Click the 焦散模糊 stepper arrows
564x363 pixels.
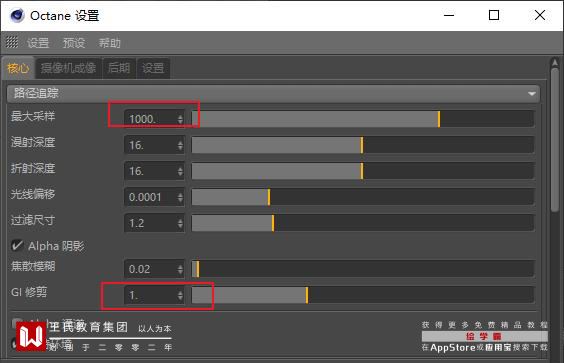tap(180, 269)
